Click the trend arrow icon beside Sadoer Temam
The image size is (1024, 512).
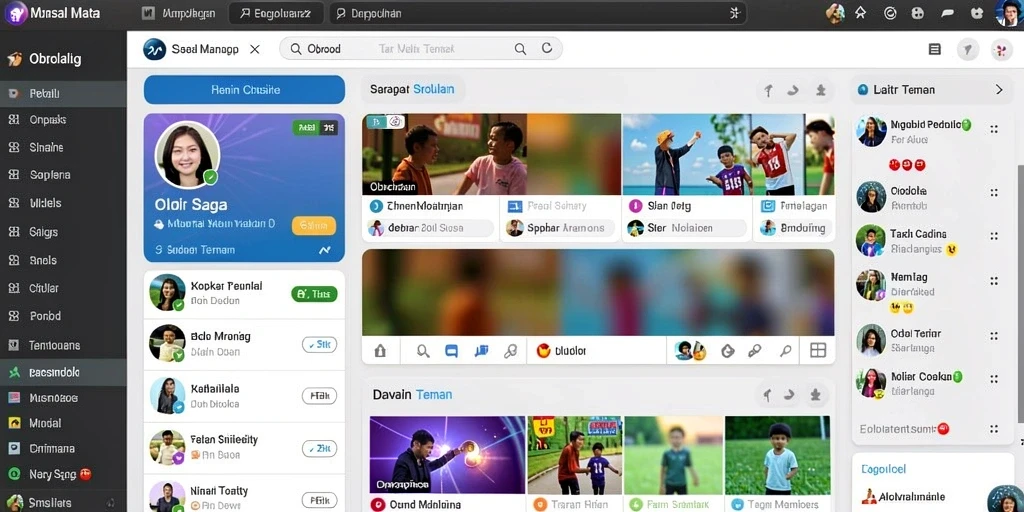(325, 250)
